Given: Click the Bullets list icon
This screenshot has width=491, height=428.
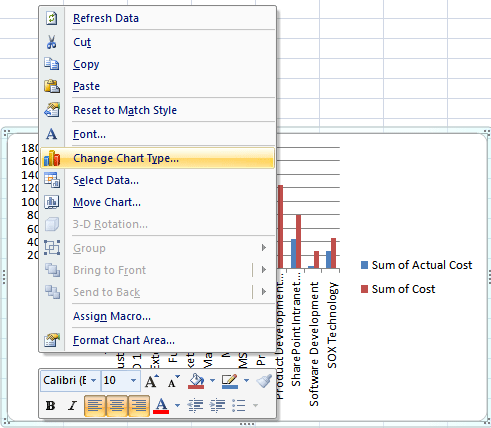Looking at the screenshot, I should tap(239, 405).
